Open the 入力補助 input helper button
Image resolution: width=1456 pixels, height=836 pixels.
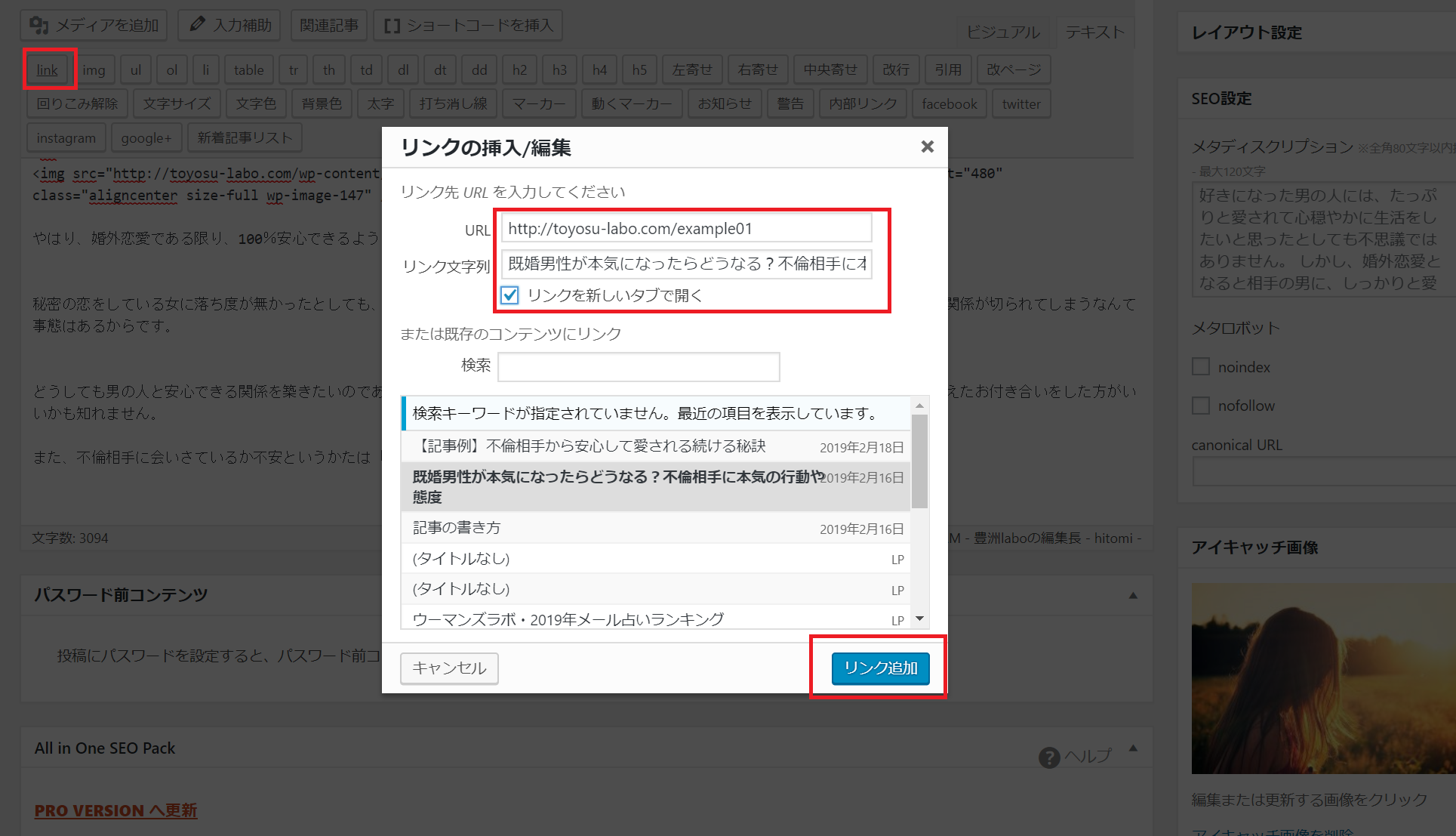[x=230, y=25]
